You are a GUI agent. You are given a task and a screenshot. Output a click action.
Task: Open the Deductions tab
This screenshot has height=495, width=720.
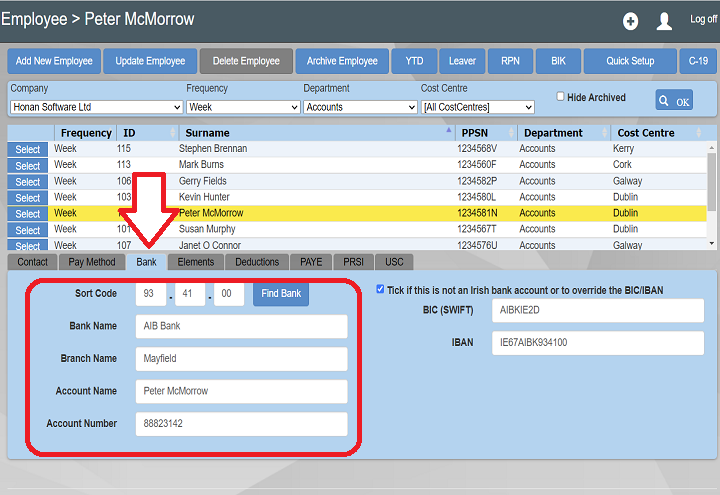coord(257,262)
